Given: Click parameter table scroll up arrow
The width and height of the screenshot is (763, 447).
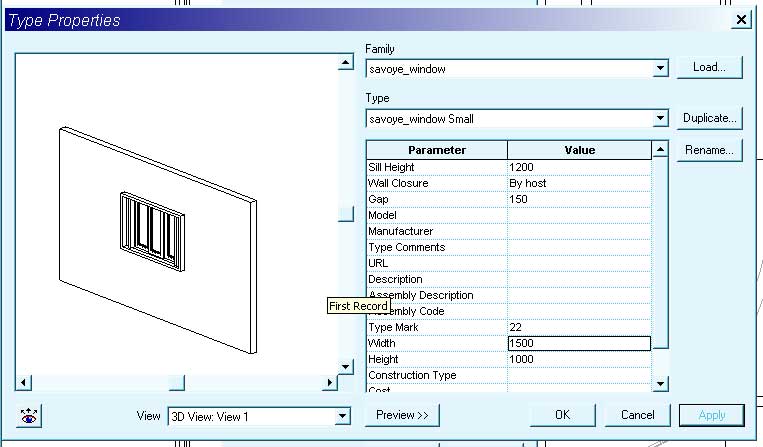Looking at the screenshot, I should (660, 149).
